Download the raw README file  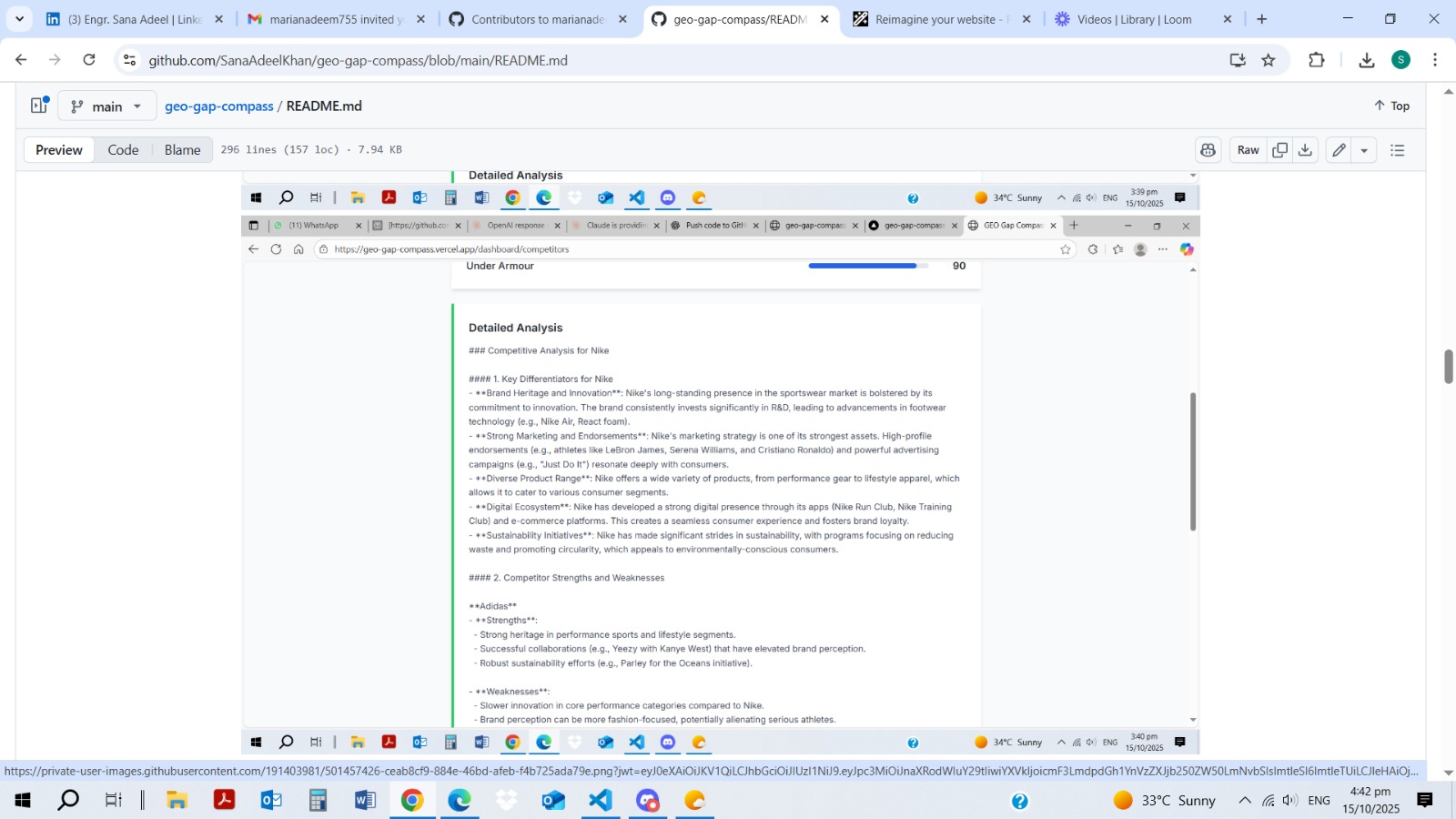[x=1305, y=150]
